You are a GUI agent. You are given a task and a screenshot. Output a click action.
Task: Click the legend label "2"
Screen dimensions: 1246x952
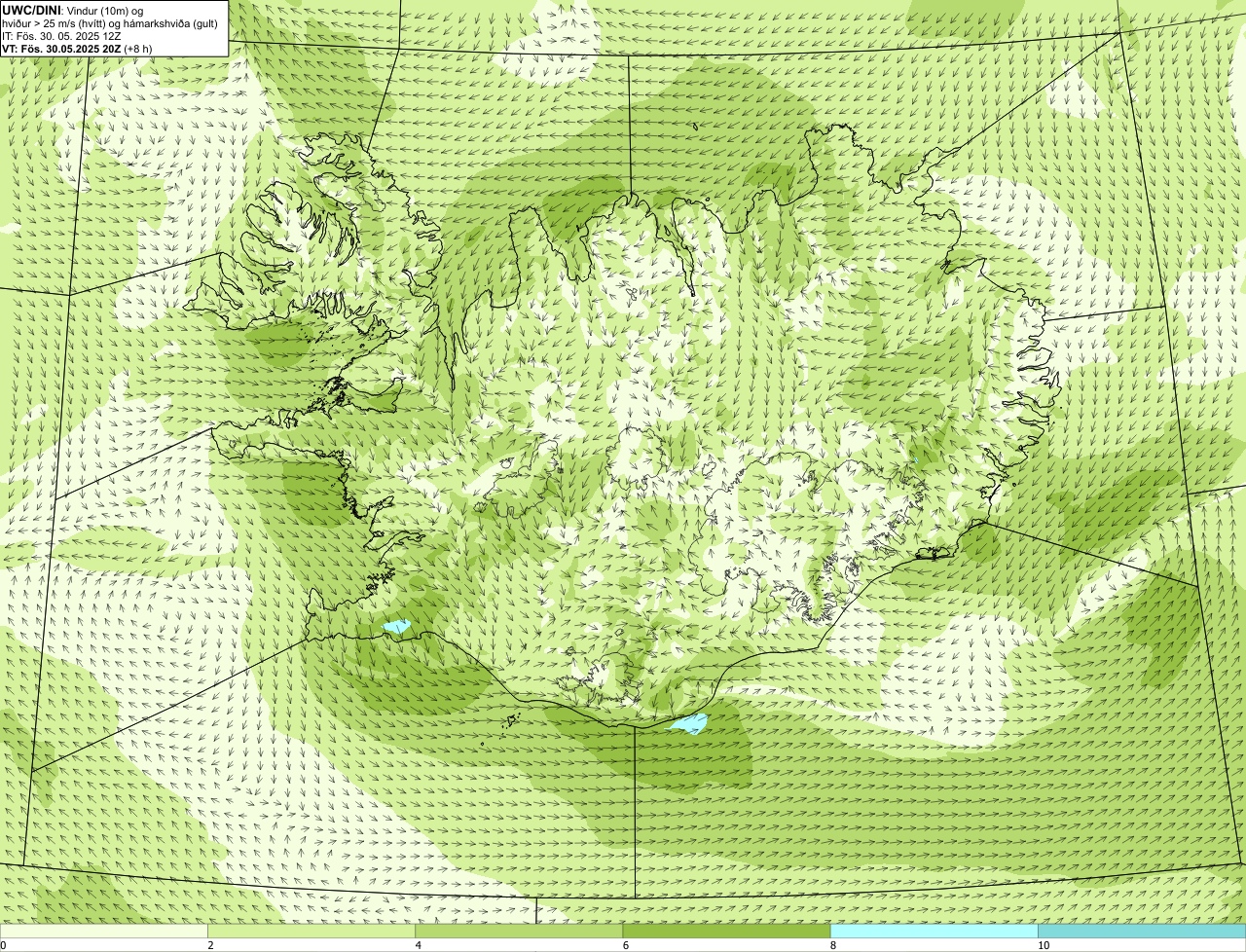(210, 945)
